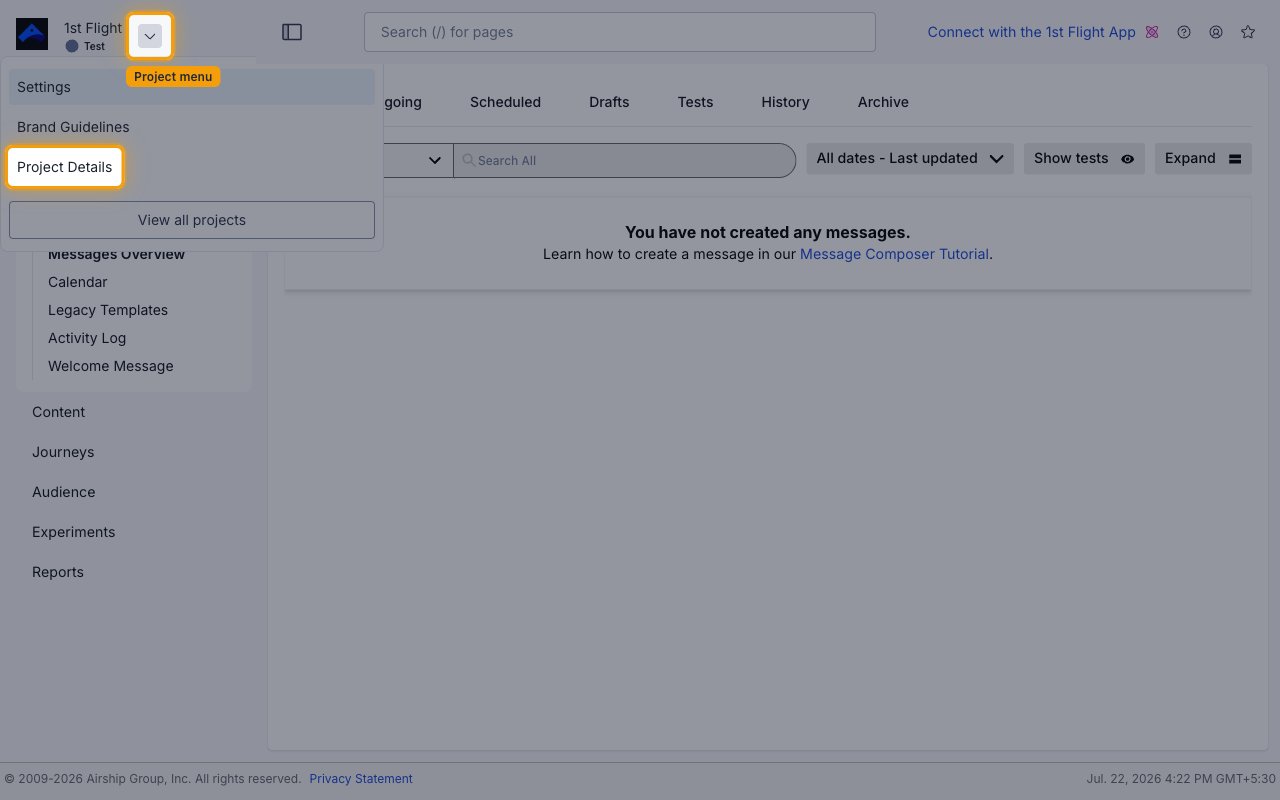This screenshot has width=1280, height=800.
Task: Click the Search All input field
Action: click(624, 160)
